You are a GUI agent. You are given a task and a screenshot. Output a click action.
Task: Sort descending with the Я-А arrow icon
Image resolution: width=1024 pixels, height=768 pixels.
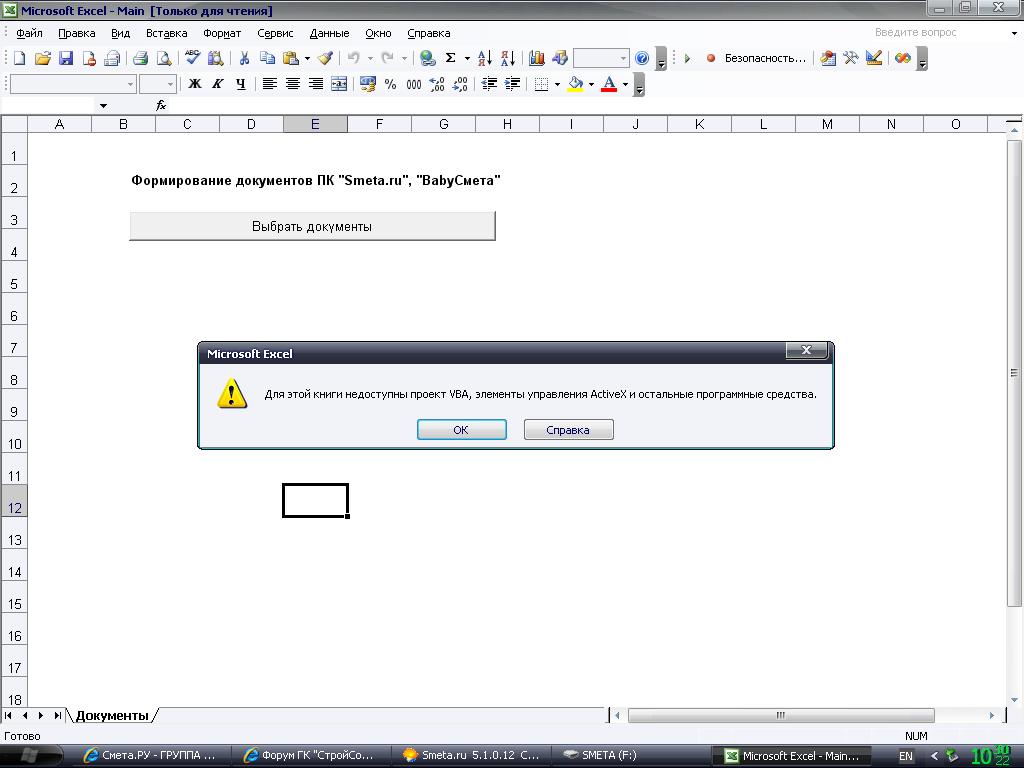pyautogui.click(x=508, y=58)
